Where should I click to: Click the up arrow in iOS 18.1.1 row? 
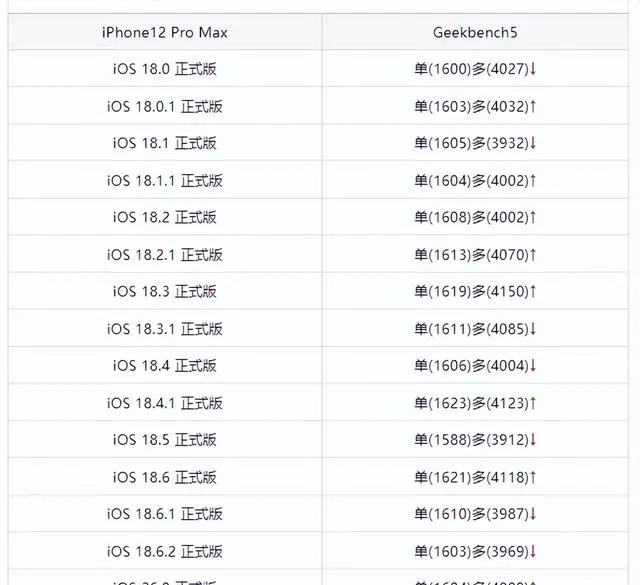click(x=533, y=180)
